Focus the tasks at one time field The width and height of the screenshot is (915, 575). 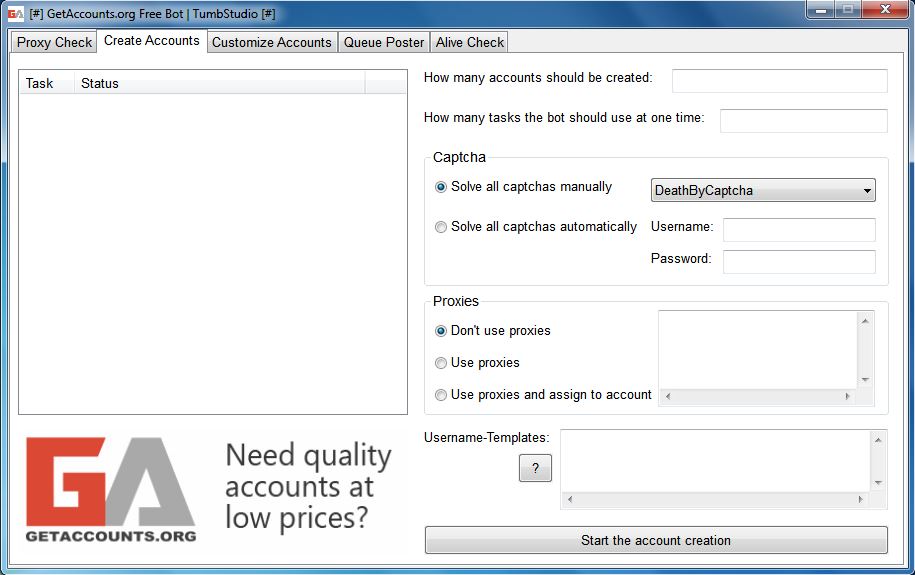coord(804,120)
